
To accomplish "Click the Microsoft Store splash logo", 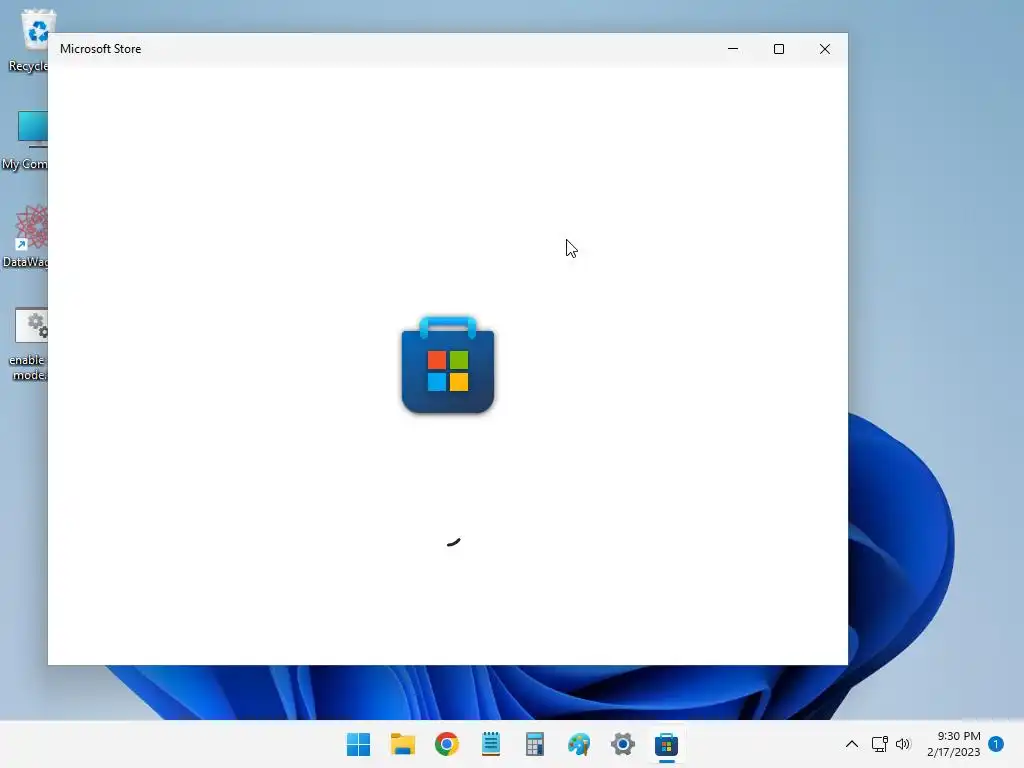I will click(x=448, y=364).
